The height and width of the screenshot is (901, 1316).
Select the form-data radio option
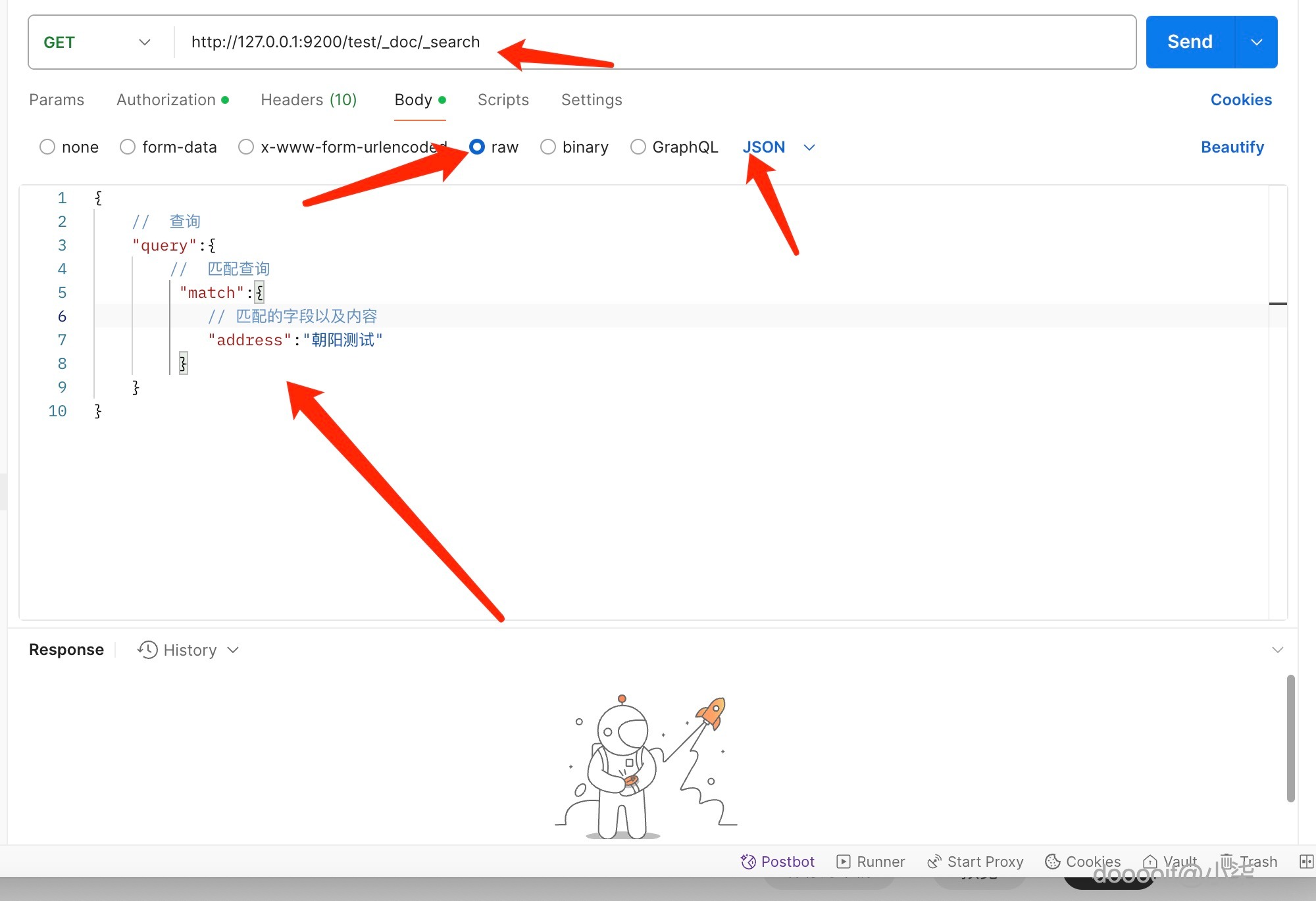click(128, 147)
